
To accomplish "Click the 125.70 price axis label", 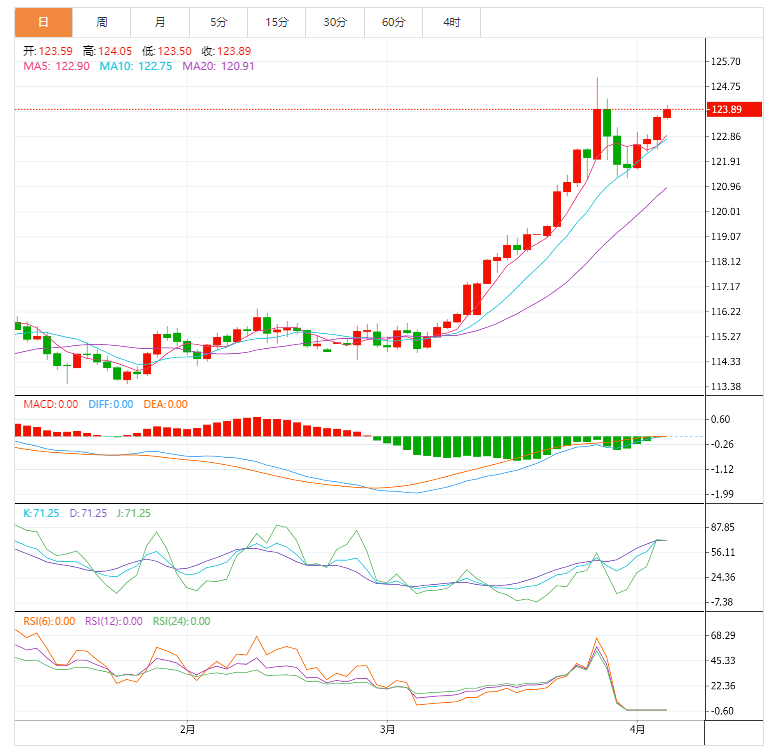I will click(726, 62).
